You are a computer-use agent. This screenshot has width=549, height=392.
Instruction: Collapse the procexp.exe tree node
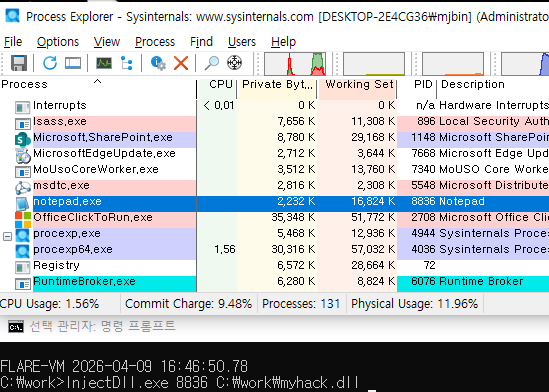click(x=7, y=236)
